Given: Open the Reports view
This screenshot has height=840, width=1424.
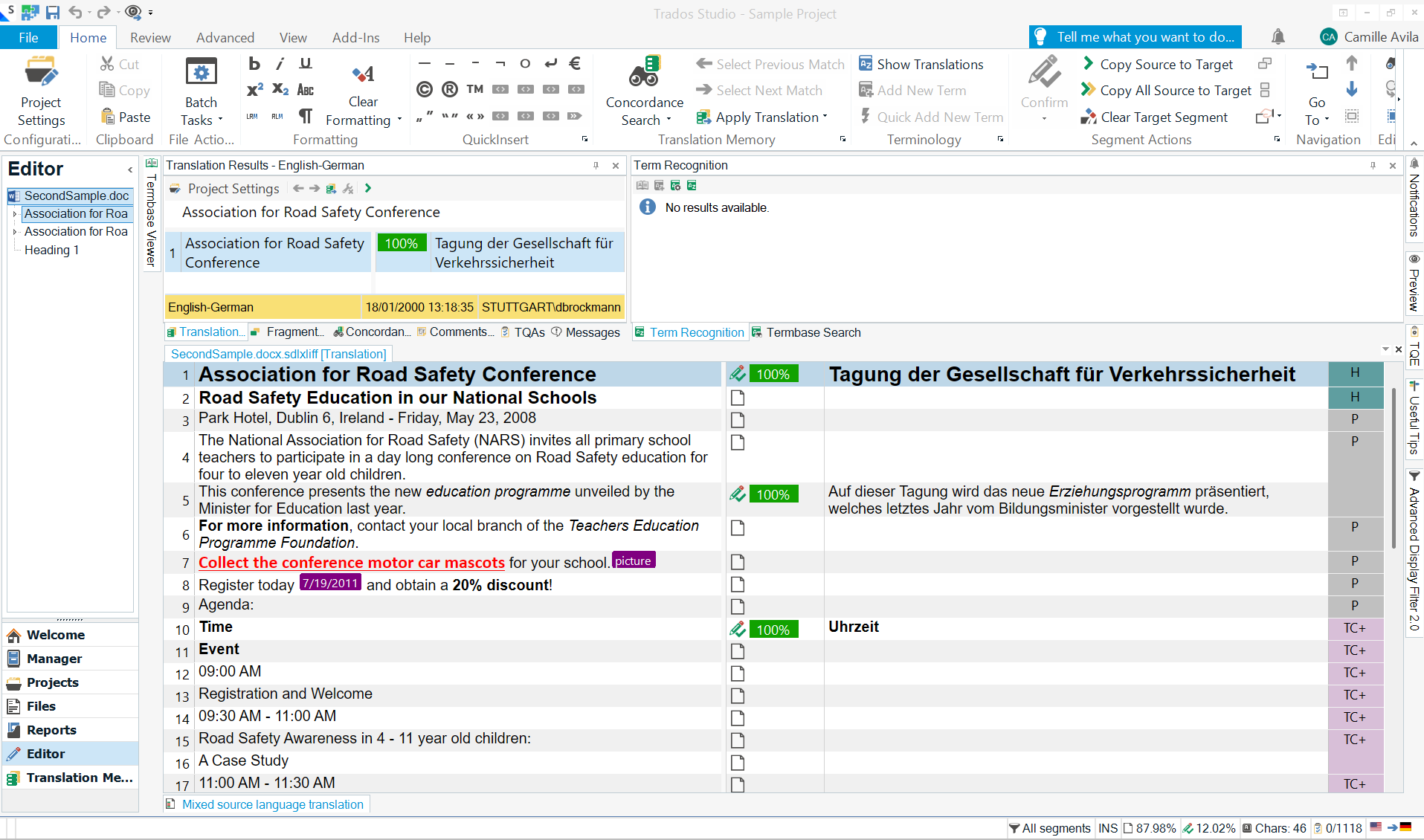Looking at the screenshot, I should click(71, 730).
